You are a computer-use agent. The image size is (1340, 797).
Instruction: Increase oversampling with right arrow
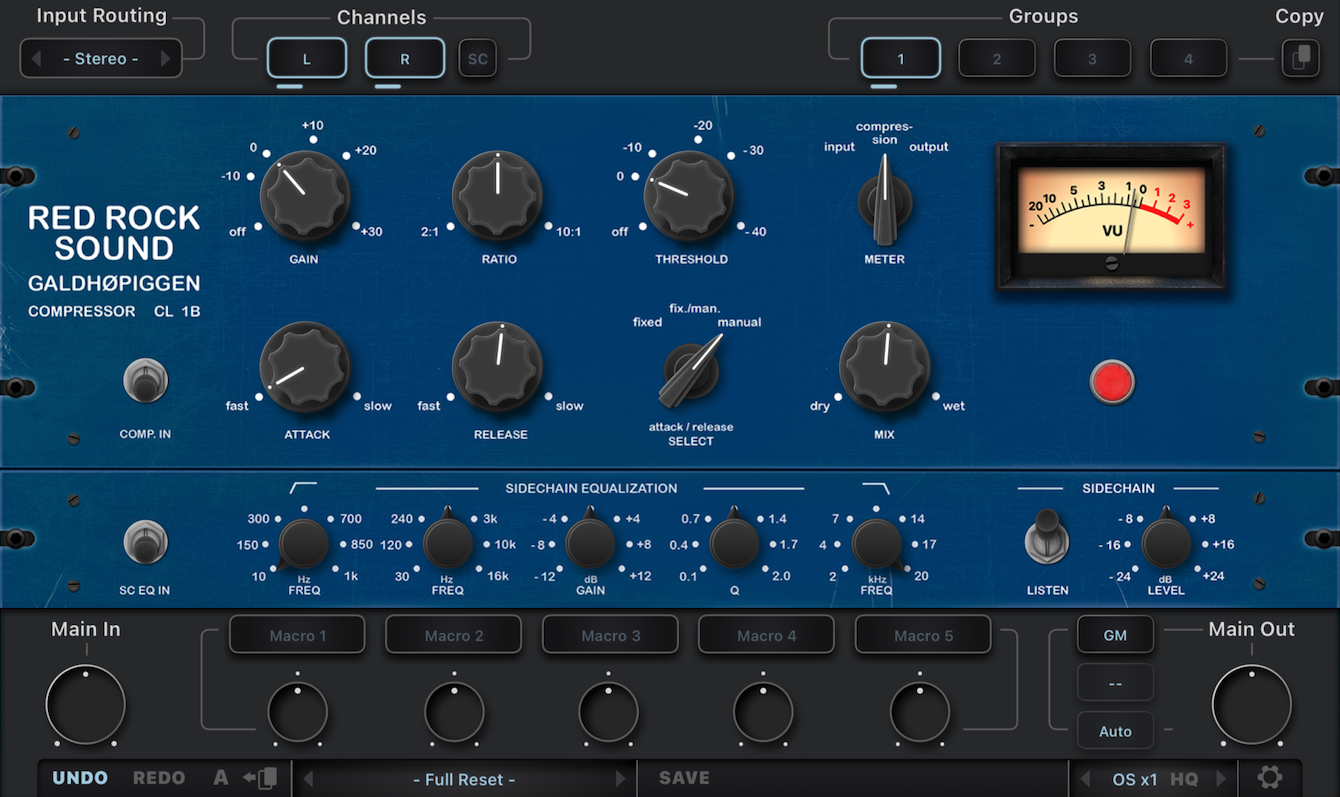[1221, 779]
